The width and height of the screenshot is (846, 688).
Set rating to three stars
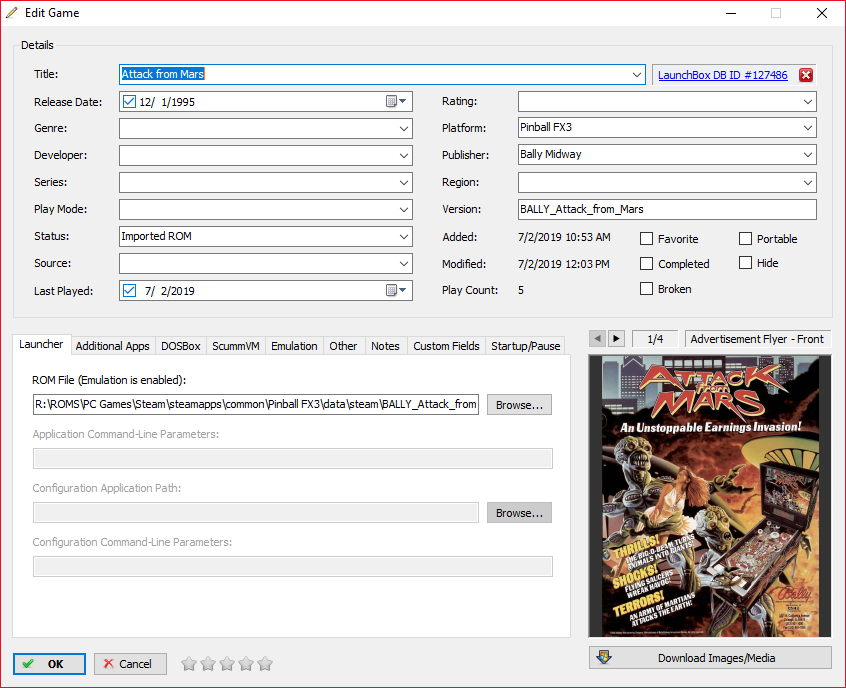(227, 663)
